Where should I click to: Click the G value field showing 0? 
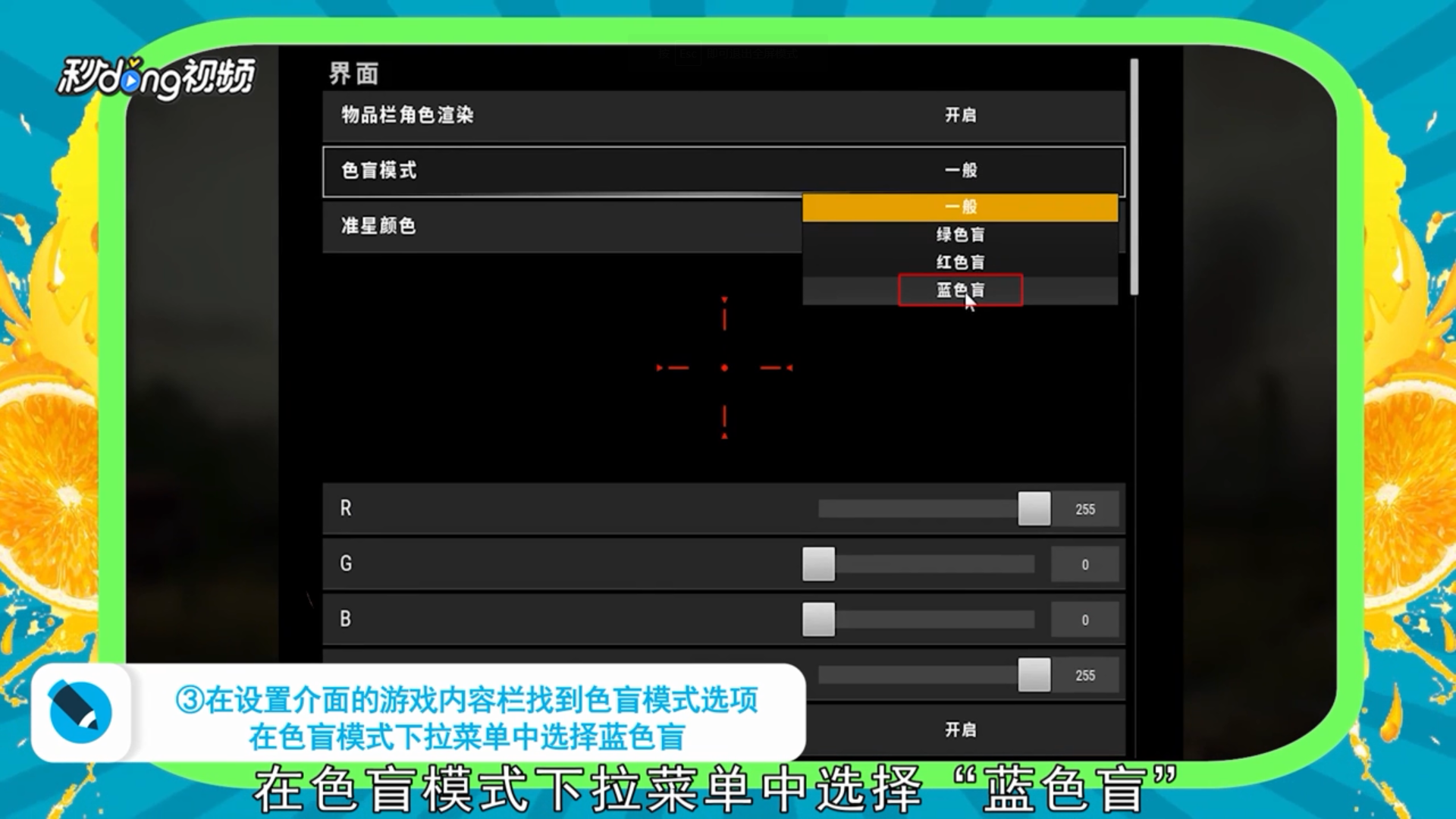tap(1084, 564)
